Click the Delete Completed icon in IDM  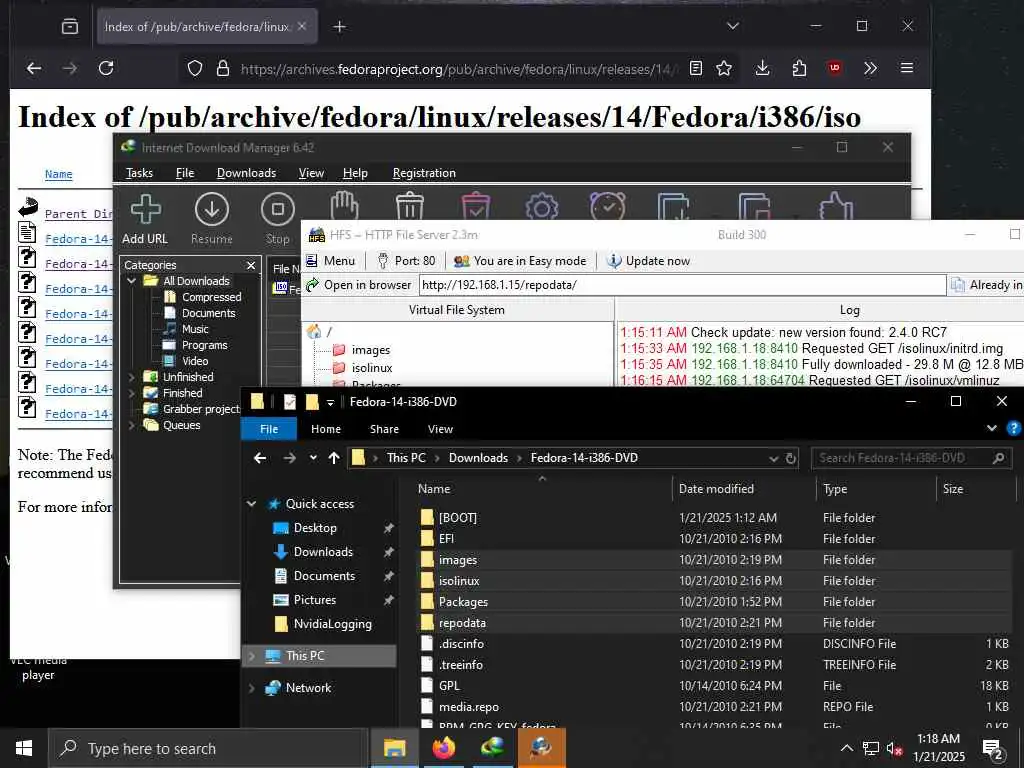(476, 208)
